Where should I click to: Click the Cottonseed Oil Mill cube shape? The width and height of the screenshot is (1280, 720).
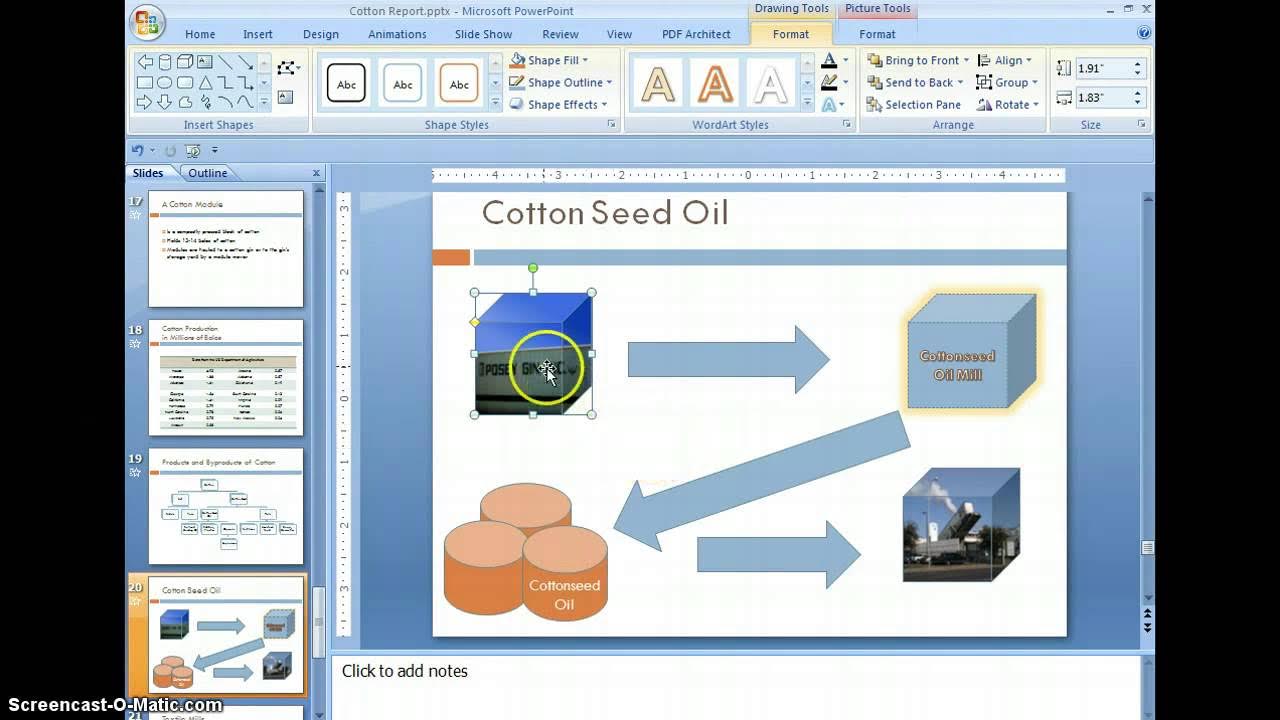[971, 351]
